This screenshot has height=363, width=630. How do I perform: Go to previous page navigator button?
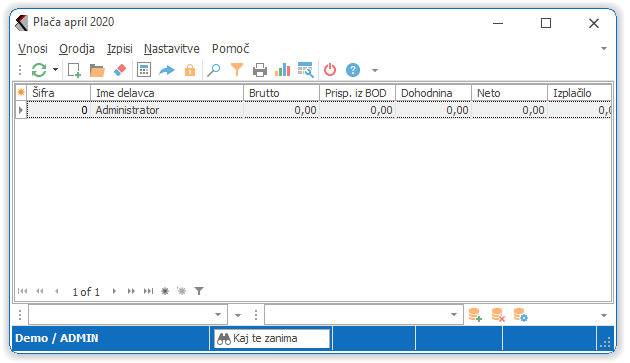coord(40,291)
